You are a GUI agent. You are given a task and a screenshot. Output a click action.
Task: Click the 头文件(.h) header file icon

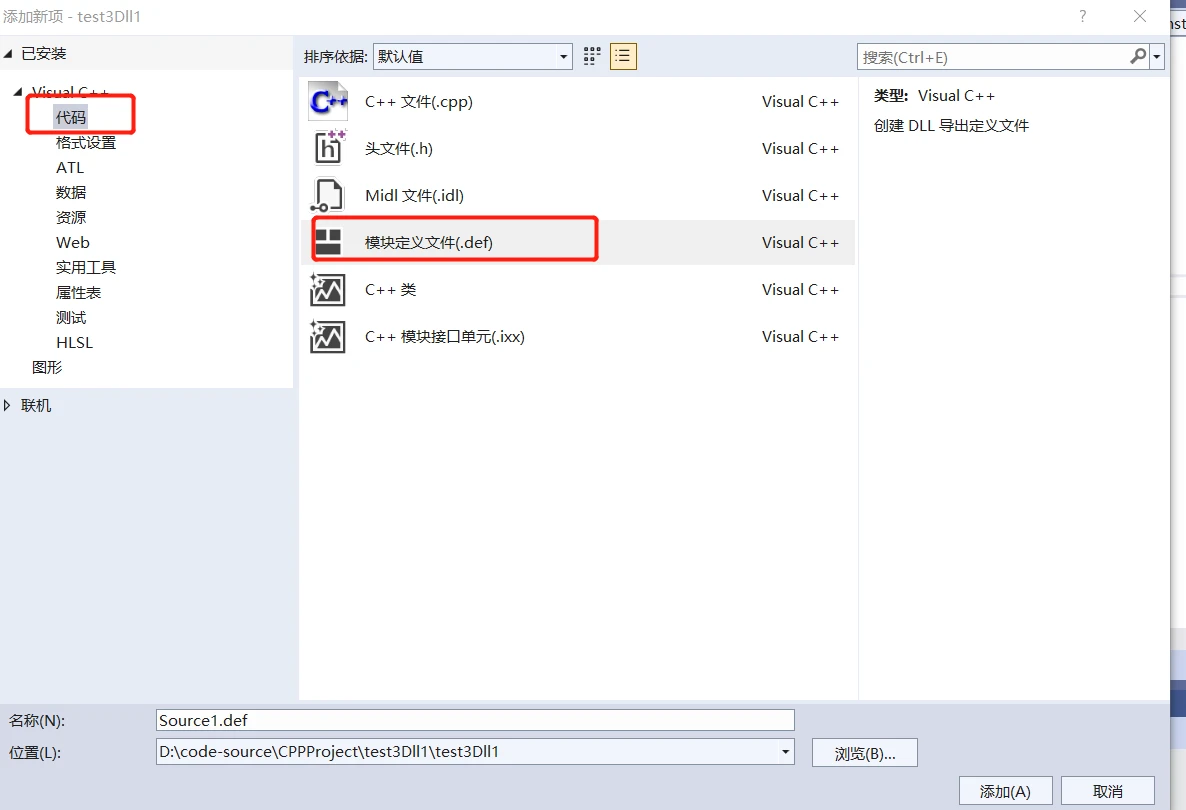pos(328,148)
